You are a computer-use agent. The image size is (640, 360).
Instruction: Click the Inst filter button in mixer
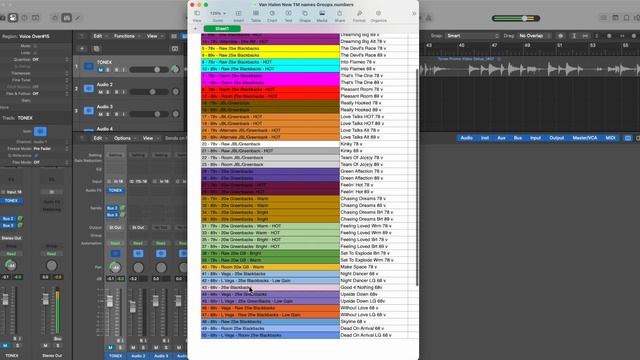pyautogui.click(x=485, y=138)
